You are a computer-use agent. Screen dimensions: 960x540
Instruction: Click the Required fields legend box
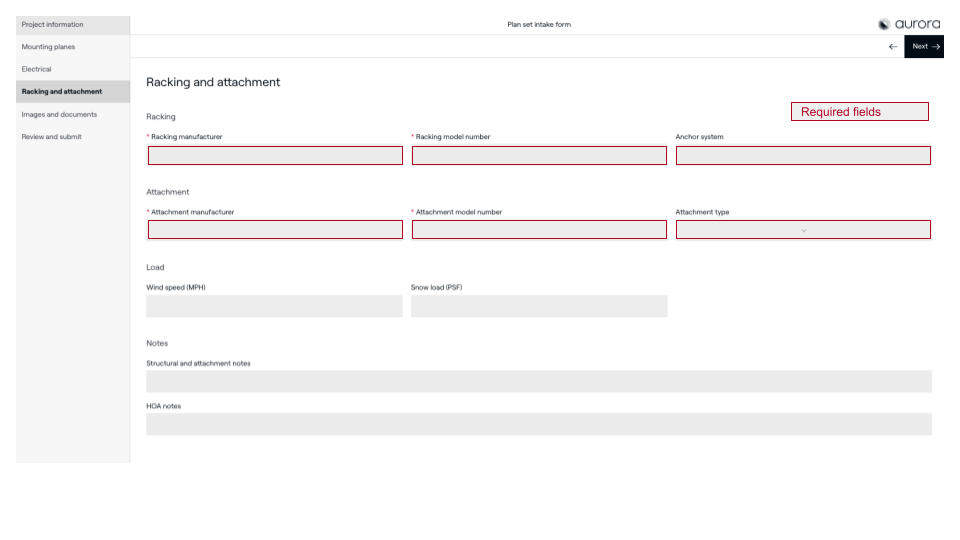pyautogui.click(x=860, y=112)
